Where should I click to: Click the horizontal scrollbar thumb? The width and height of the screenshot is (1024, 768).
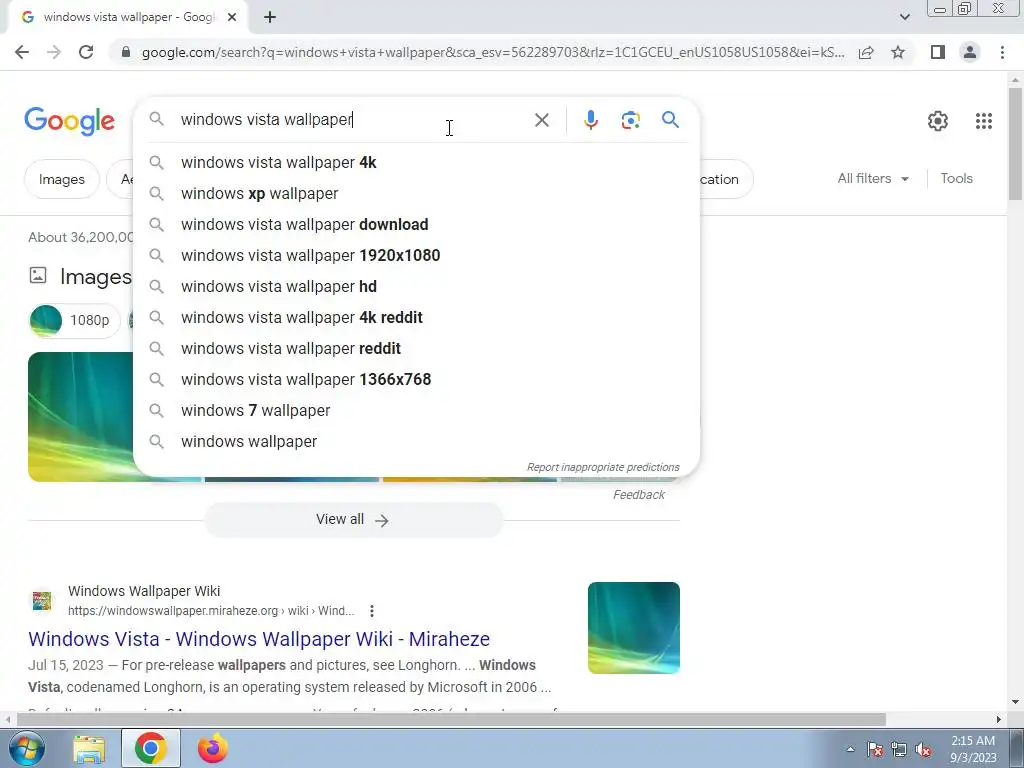tap(451, 720)
